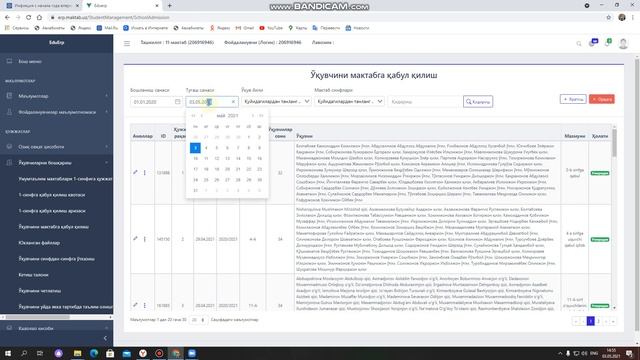Screen dimensions: 640x360
Task: Open the study language dropdown
Action: (276, 102)
